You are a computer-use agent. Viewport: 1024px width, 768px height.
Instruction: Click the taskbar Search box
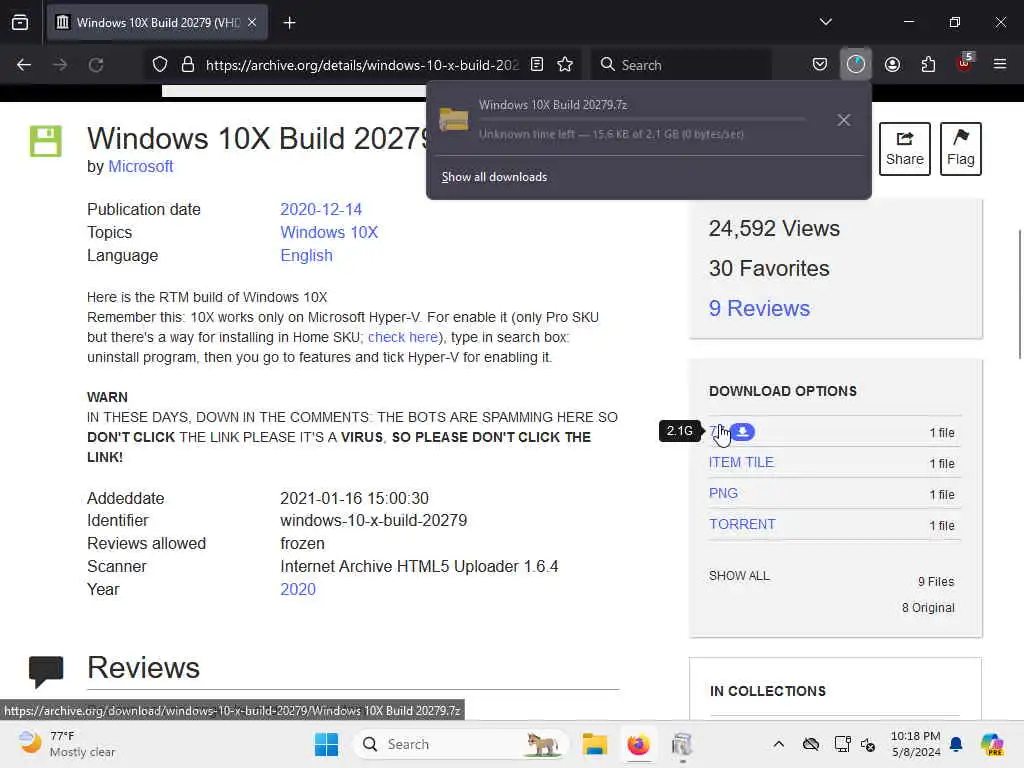462,744
